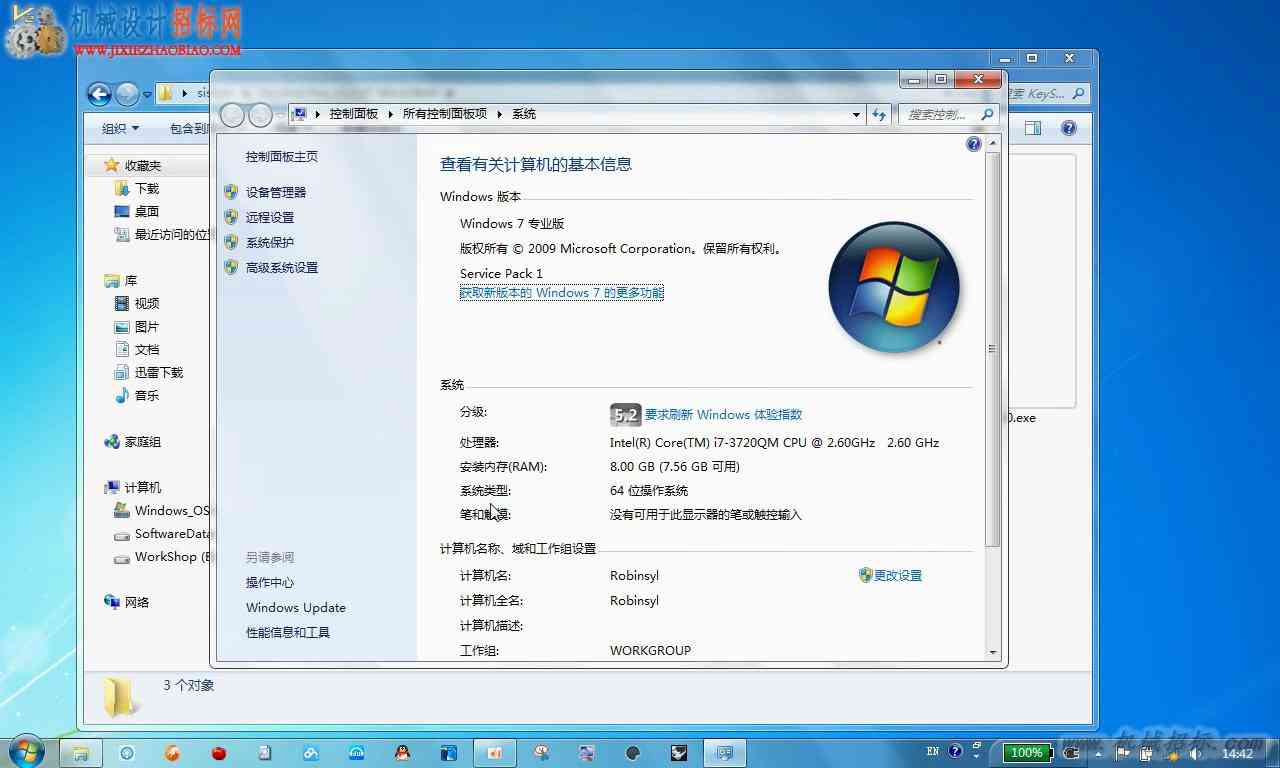Screen dimensions: 1280x768
Task: Expand arrow after 所有控制面板项 breadcrumb
Action: (500, 114)
